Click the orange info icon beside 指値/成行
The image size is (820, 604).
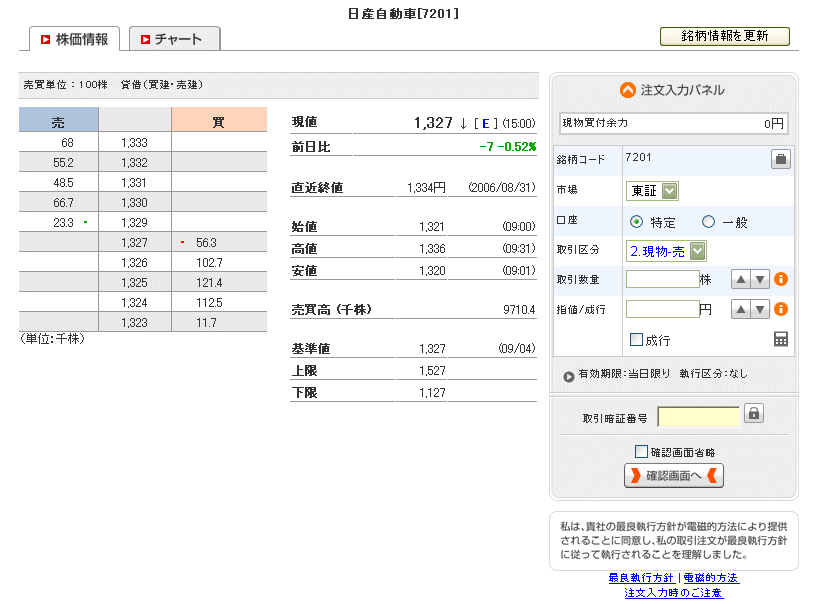[781, 309]
